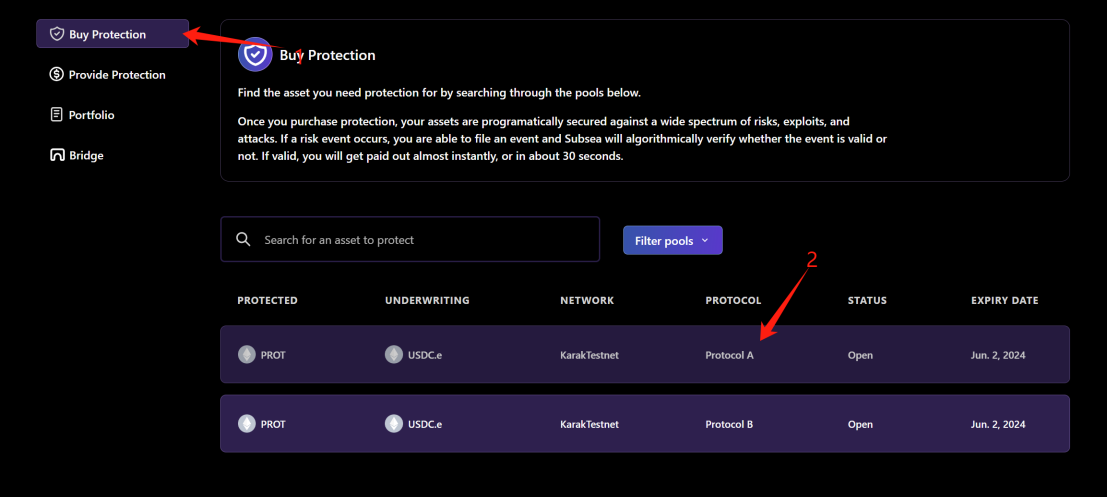Open the Protocol A pool row

(644, 354)
